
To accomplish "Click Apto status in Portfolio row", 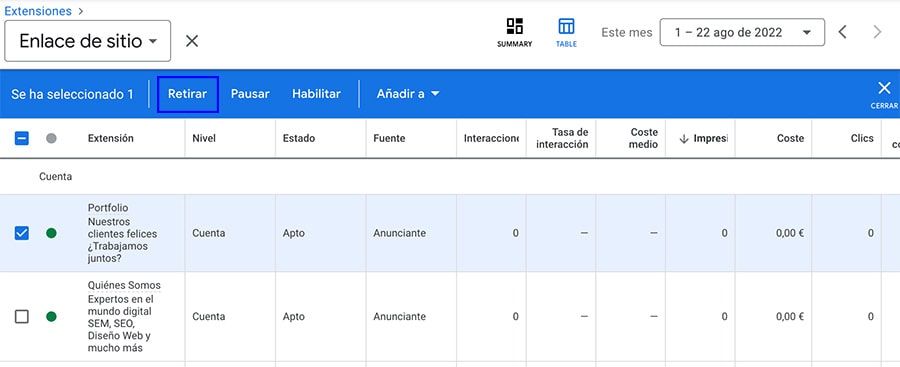I will point(294,233).
